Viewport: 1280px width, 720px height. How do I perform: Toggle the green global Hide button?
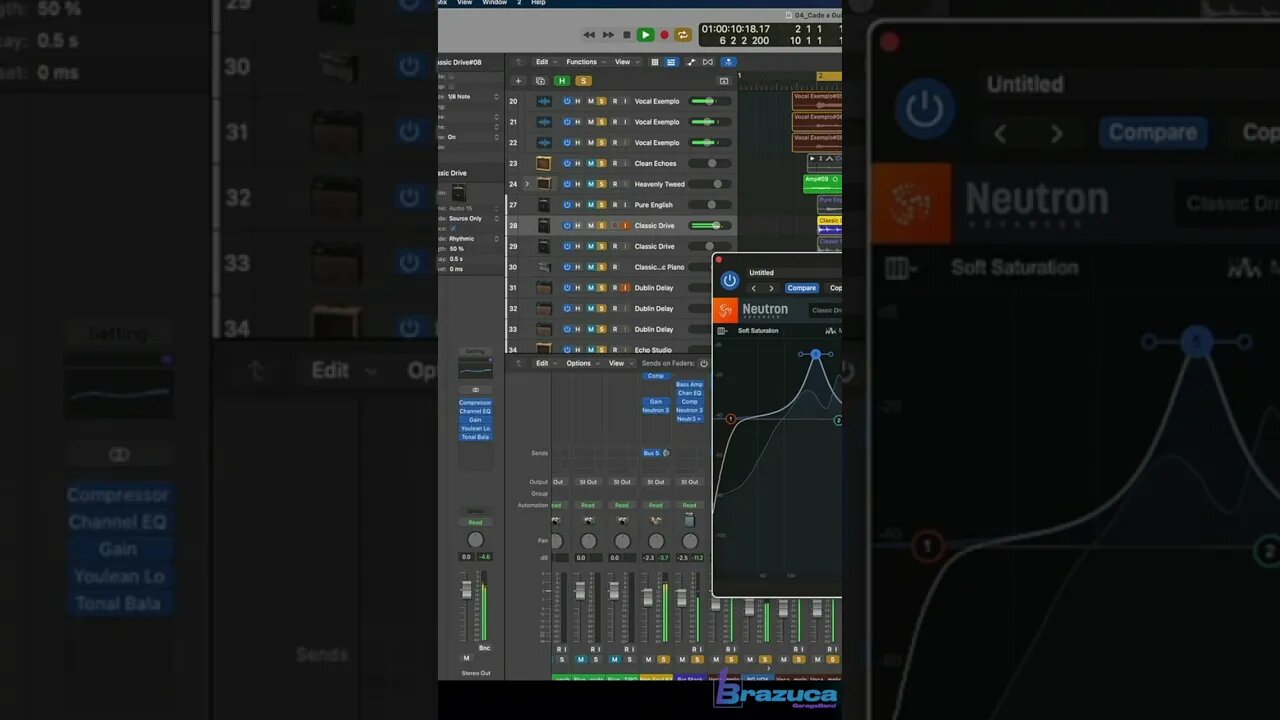pyautogui.click(x=562, y=81)
